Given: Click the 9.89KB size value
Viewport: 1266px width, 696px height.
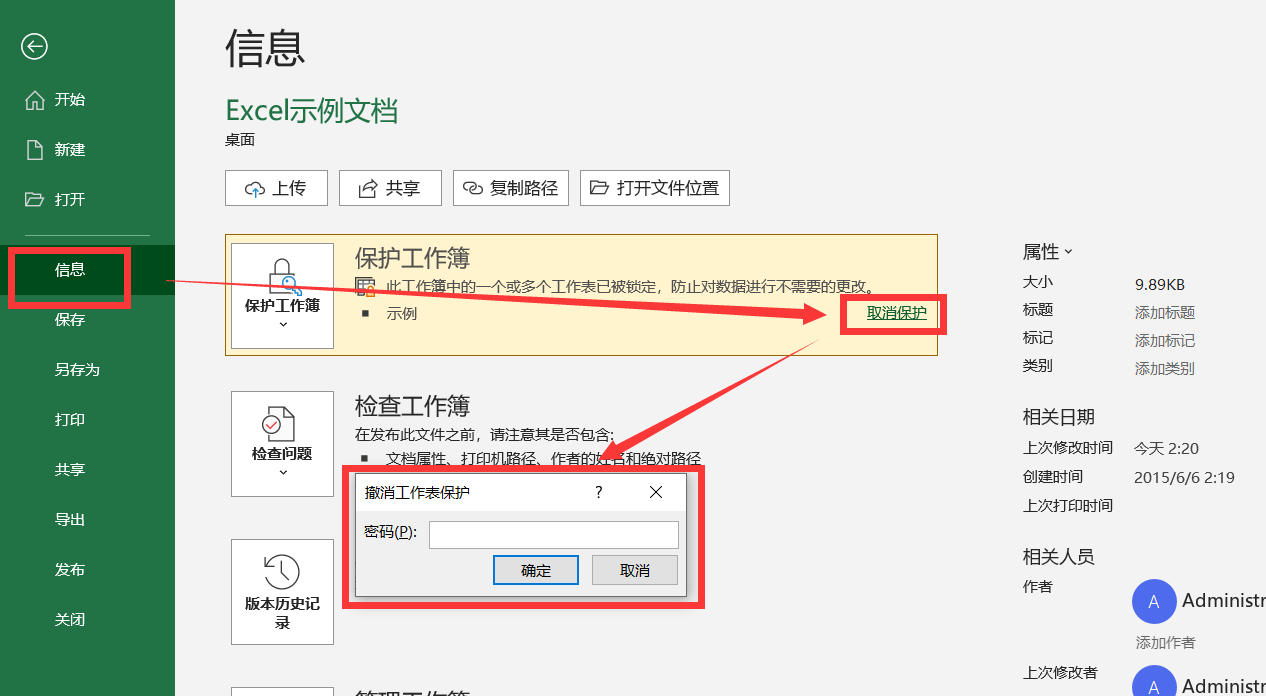Looking at the screenshot, I should 1160,284.
